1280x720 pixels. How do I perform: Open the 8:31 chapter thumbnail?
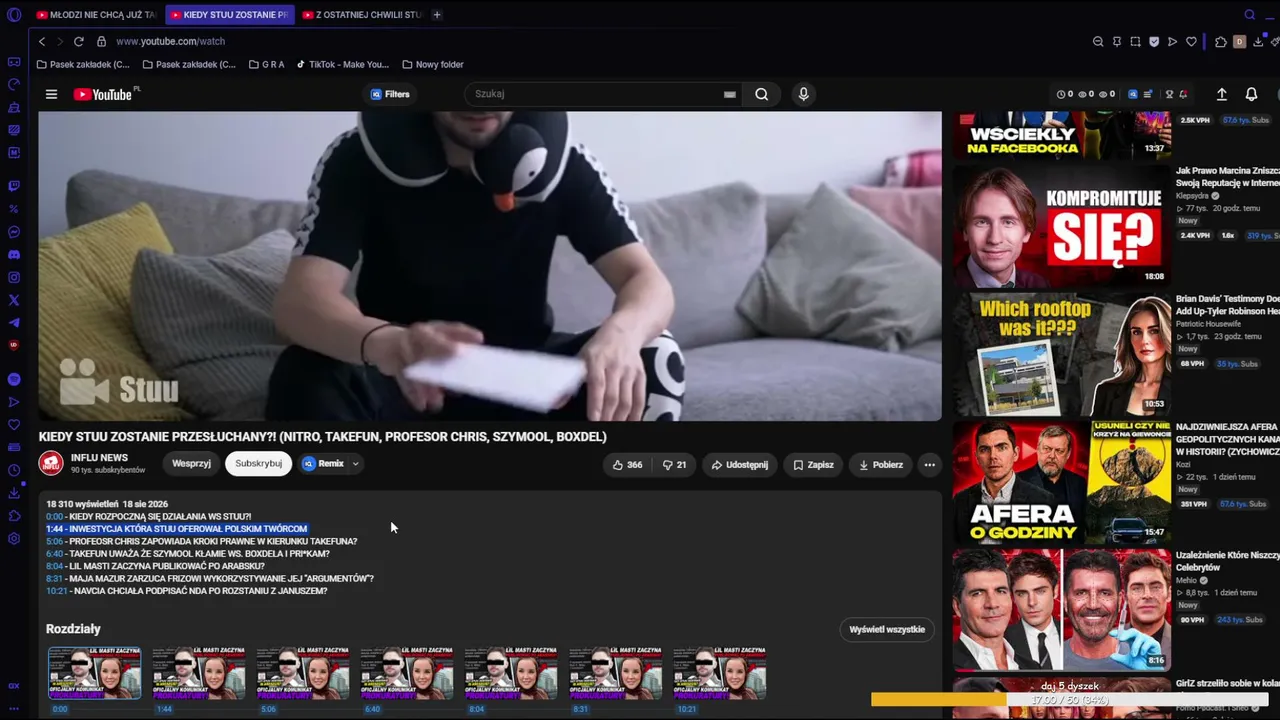pyautogui.click(x=615, y=673)
